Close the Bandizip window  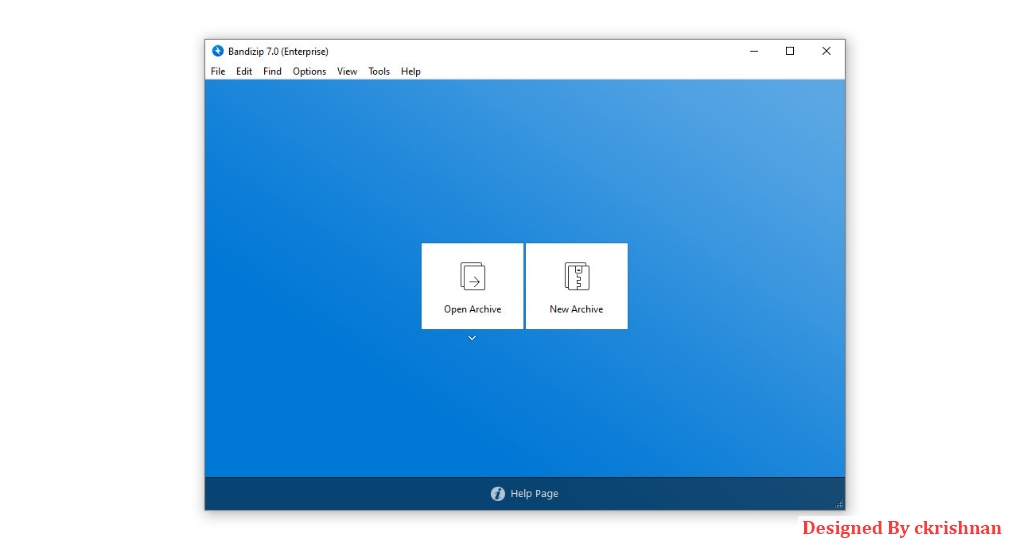click(826, 51)
